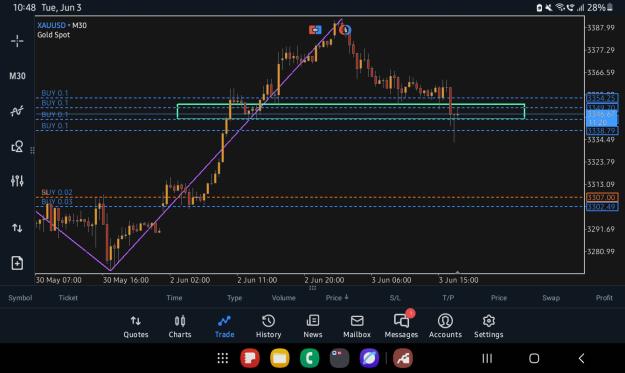The width and height of the screenshot is (625, 373).
Task: Sort trades by Ticket column
Action: [x=68, y=298]
